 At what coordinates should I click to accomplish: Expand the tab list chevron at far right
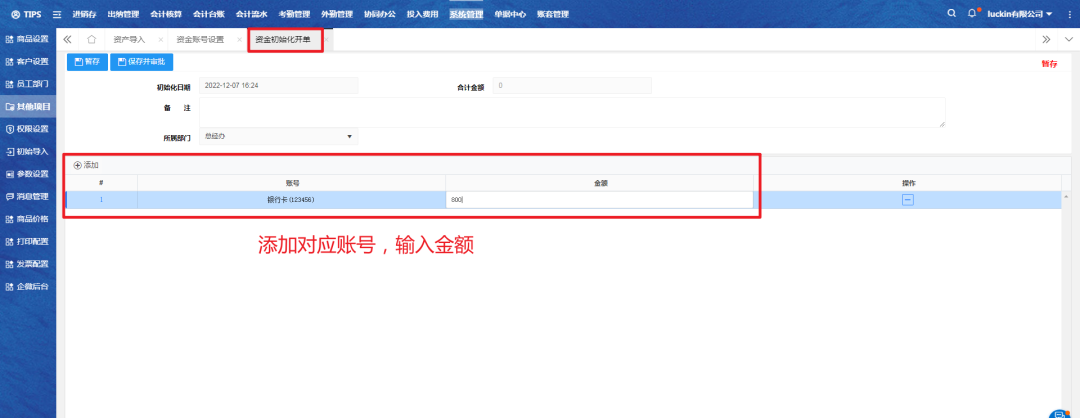tap(1067, 39)
